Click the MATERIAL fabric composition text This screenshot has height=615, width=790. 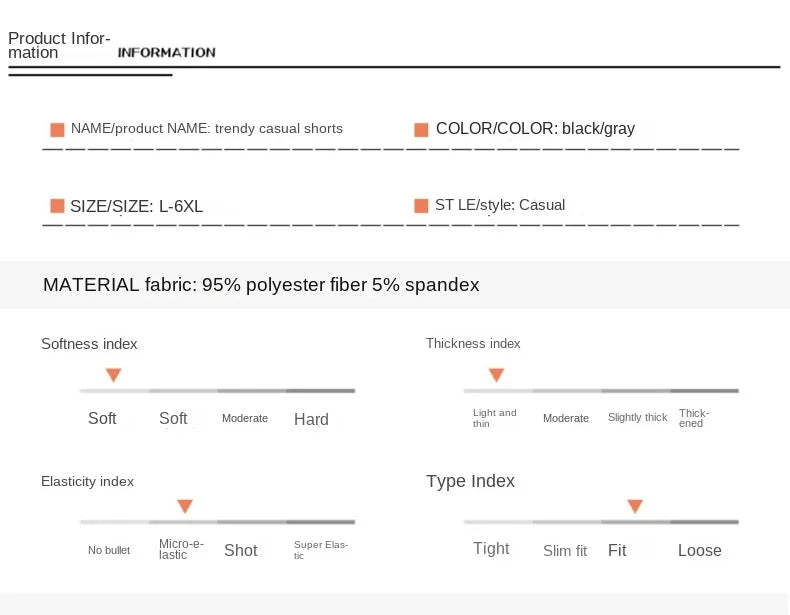[261, 285]
